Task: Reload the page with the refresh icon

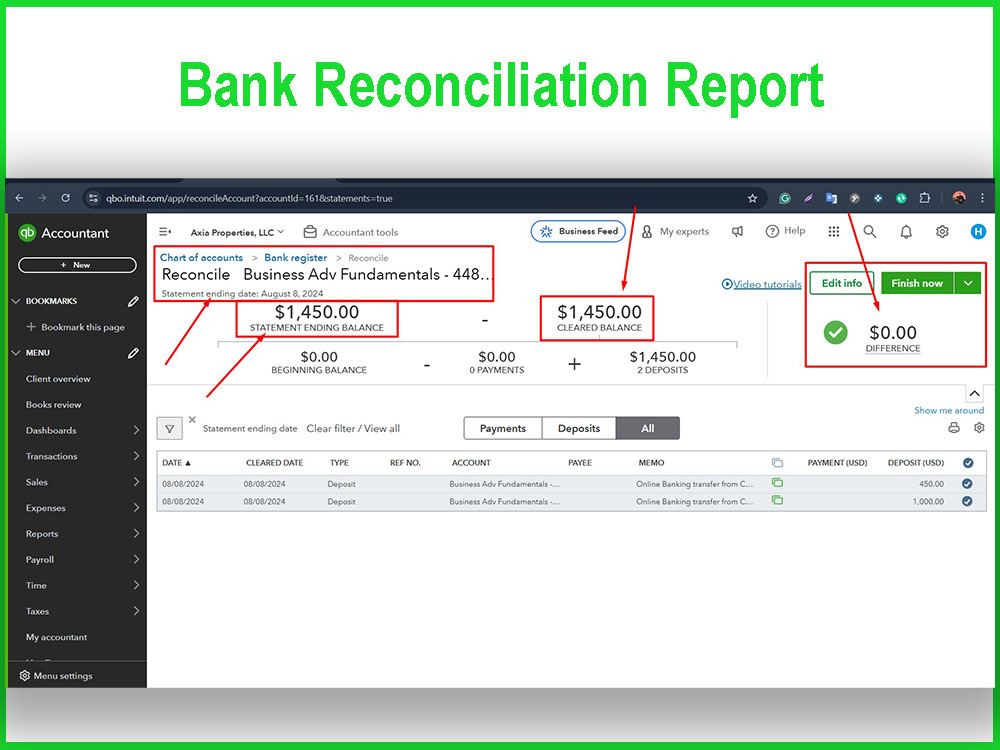Action: coord(65,198)
